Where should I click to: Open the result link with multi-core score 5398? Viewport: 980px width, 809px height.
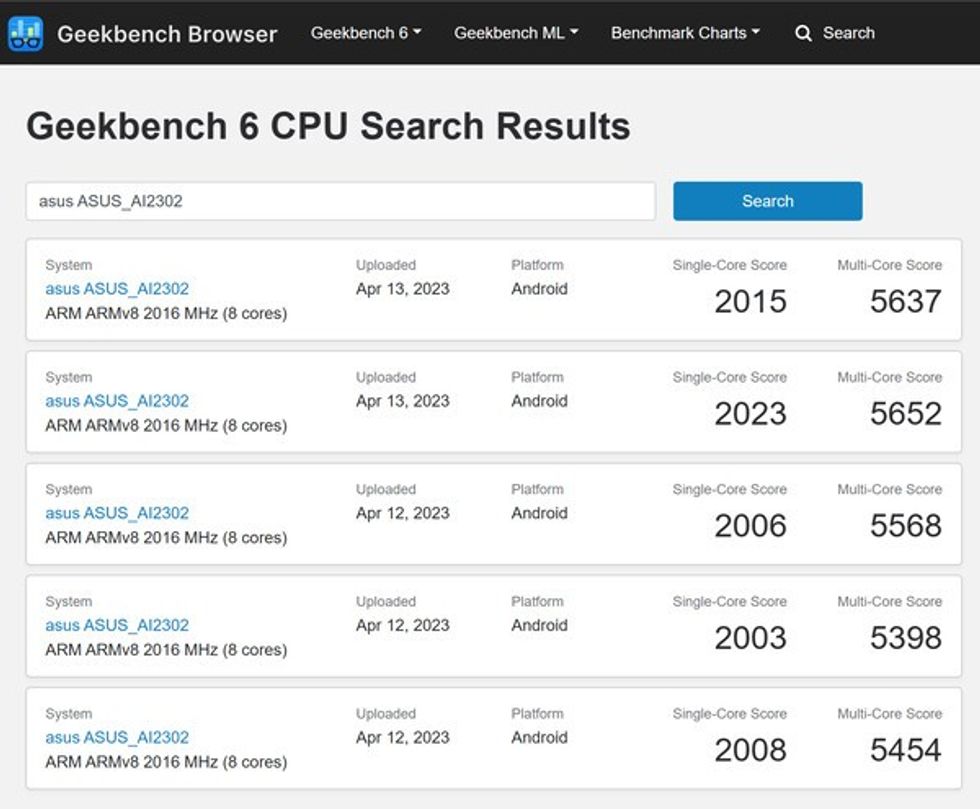coord(118,625)
